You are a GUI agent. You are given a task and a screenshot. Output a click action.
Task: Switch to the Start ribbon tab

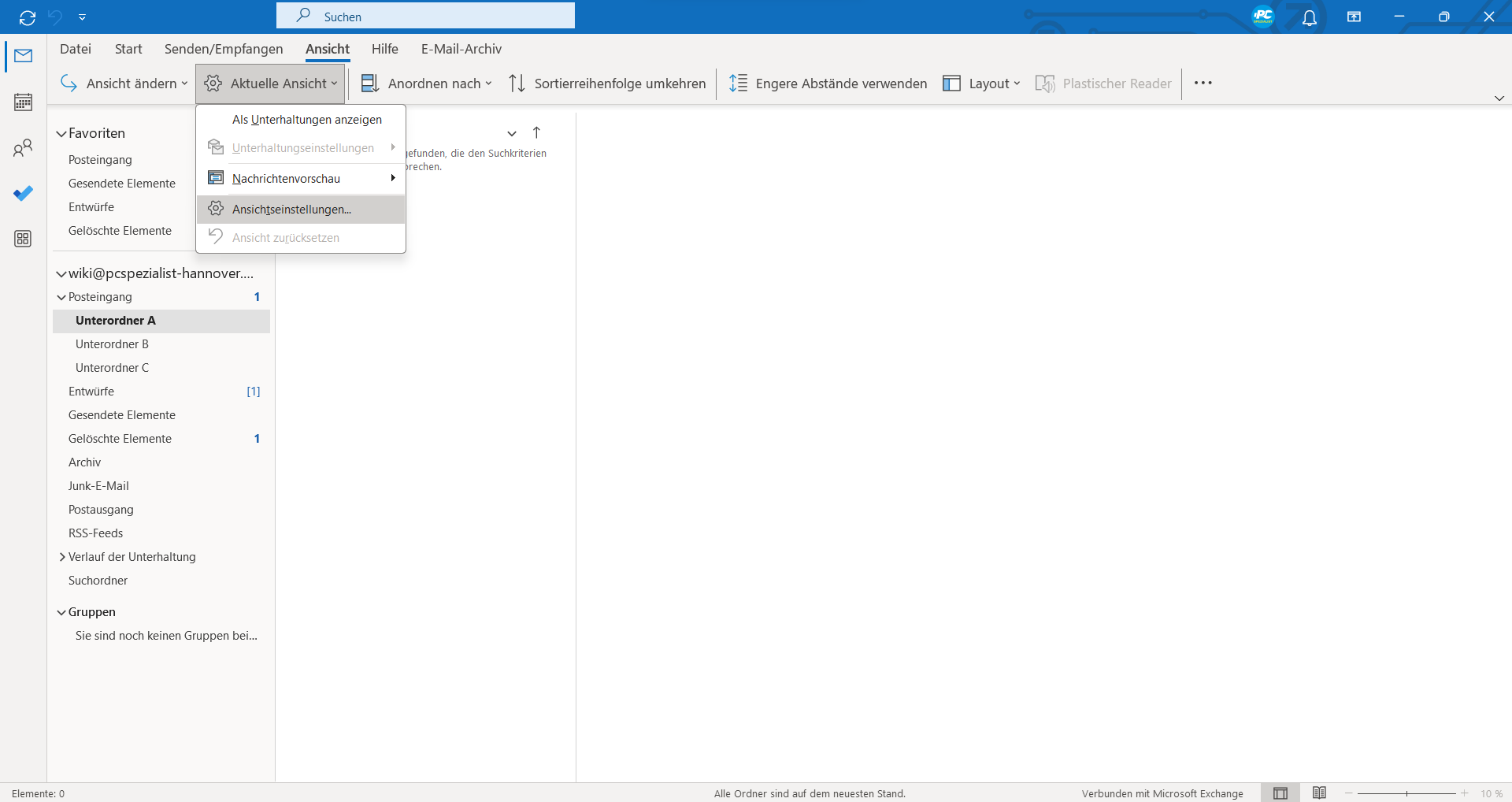(128, 49)
